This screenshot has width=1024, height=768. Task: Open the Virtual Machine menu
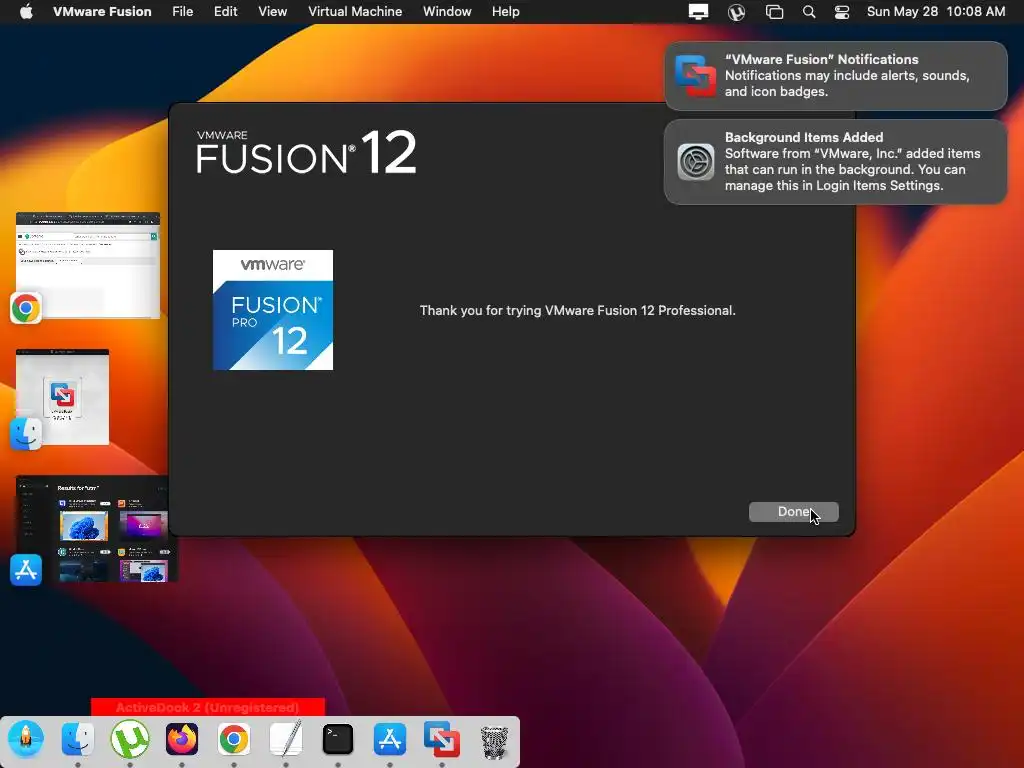point(355,12)
